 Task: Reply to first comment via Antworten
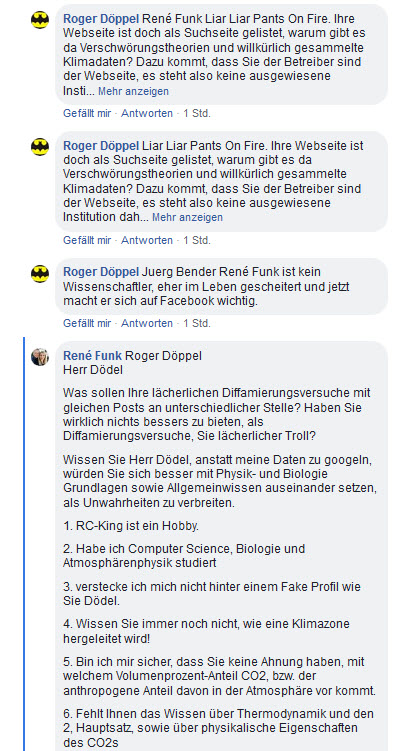pos(147,114)
